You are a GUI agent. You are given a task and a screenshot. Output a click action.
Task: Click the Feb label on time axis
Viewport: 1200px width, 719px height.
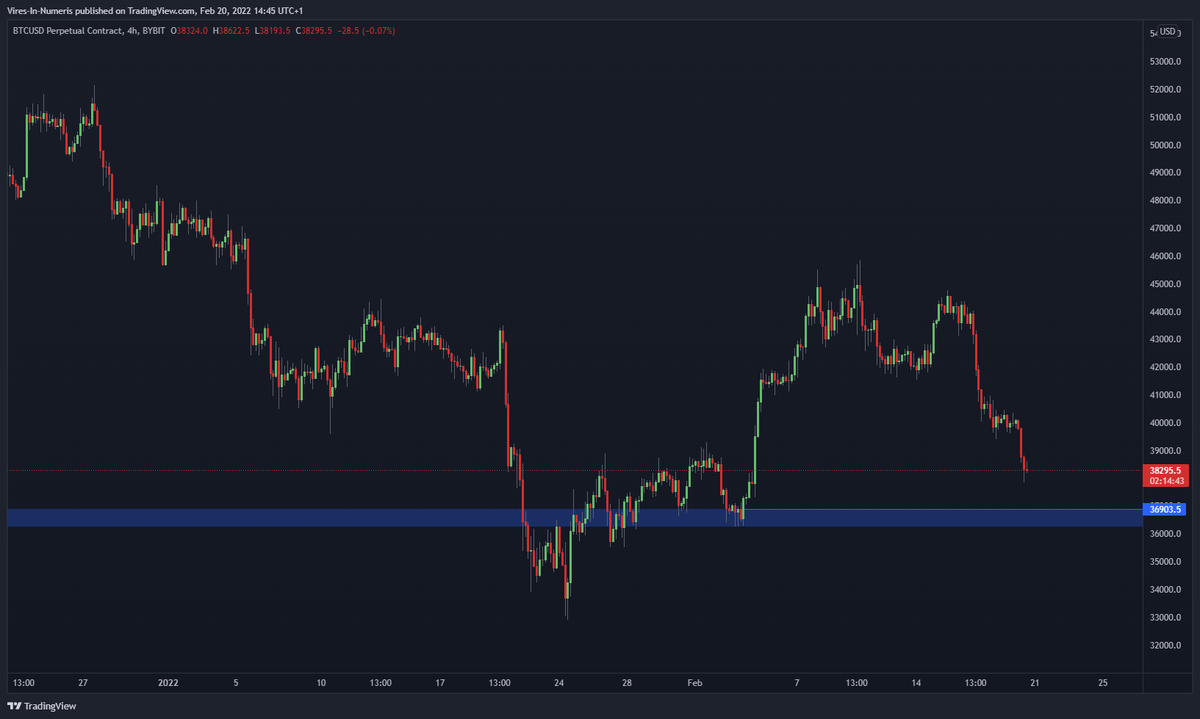point(694,683)
